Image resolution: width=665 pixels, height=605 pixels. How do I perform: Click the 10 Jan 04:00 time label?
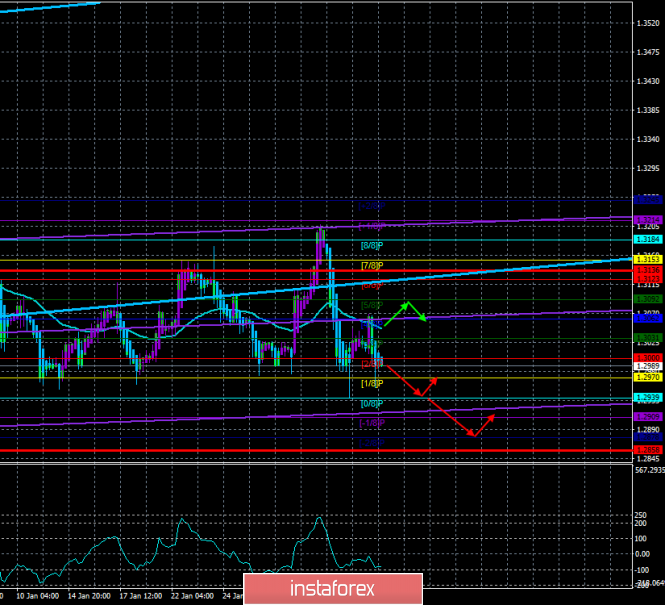coord(37,596)
